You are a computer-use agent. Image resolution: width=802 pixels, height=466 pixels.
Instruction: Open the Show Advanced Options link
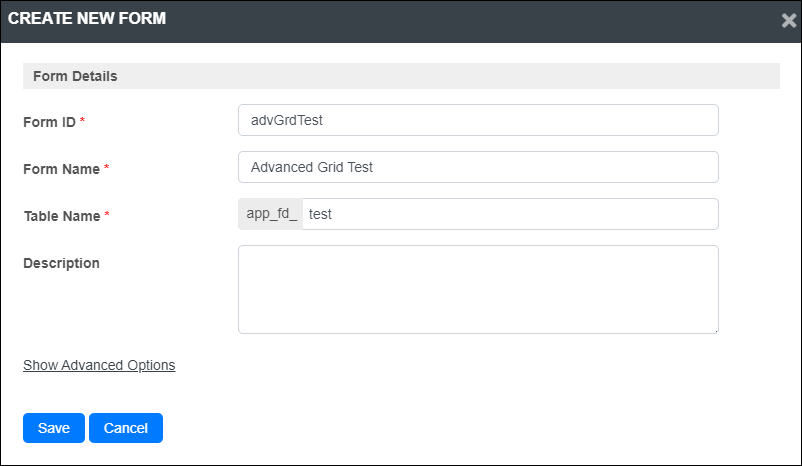(x=99, y=365)
